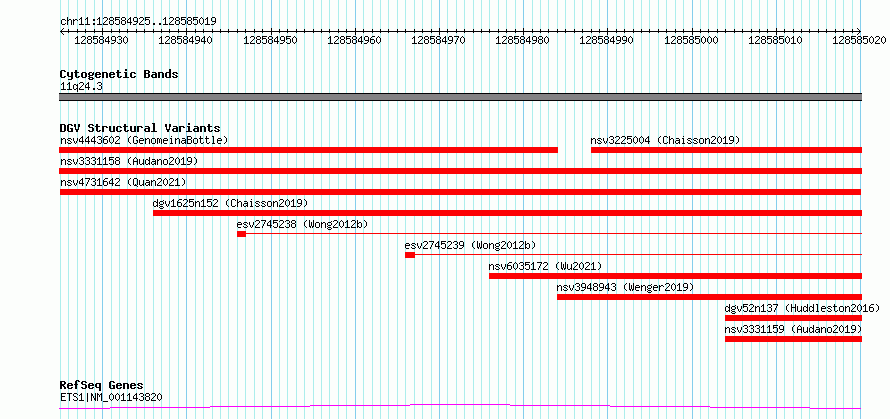Open the nsv3225004 (Chaisson2019) label
890x419 pixels.
tap(665, 140)
